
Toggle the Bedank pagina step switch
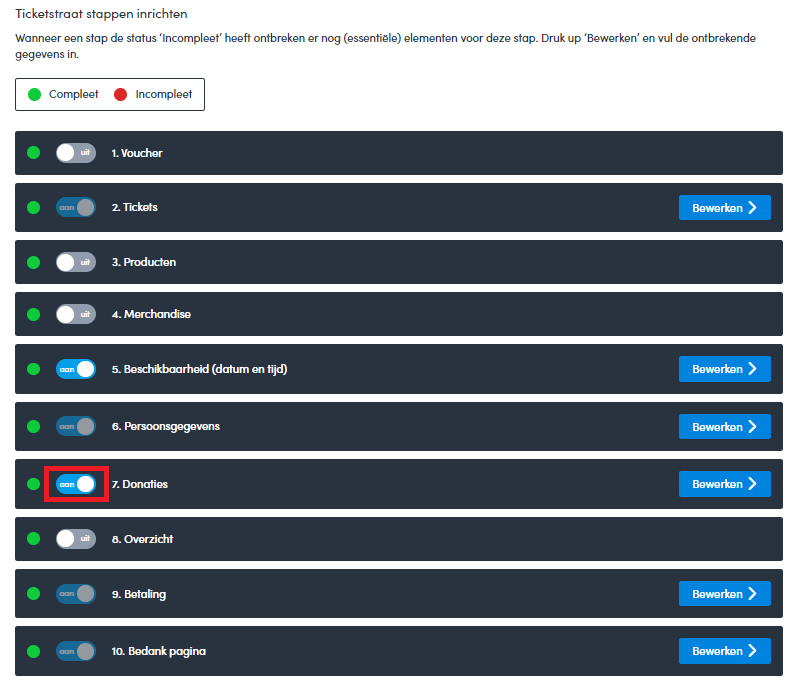(x=76, y=651)
